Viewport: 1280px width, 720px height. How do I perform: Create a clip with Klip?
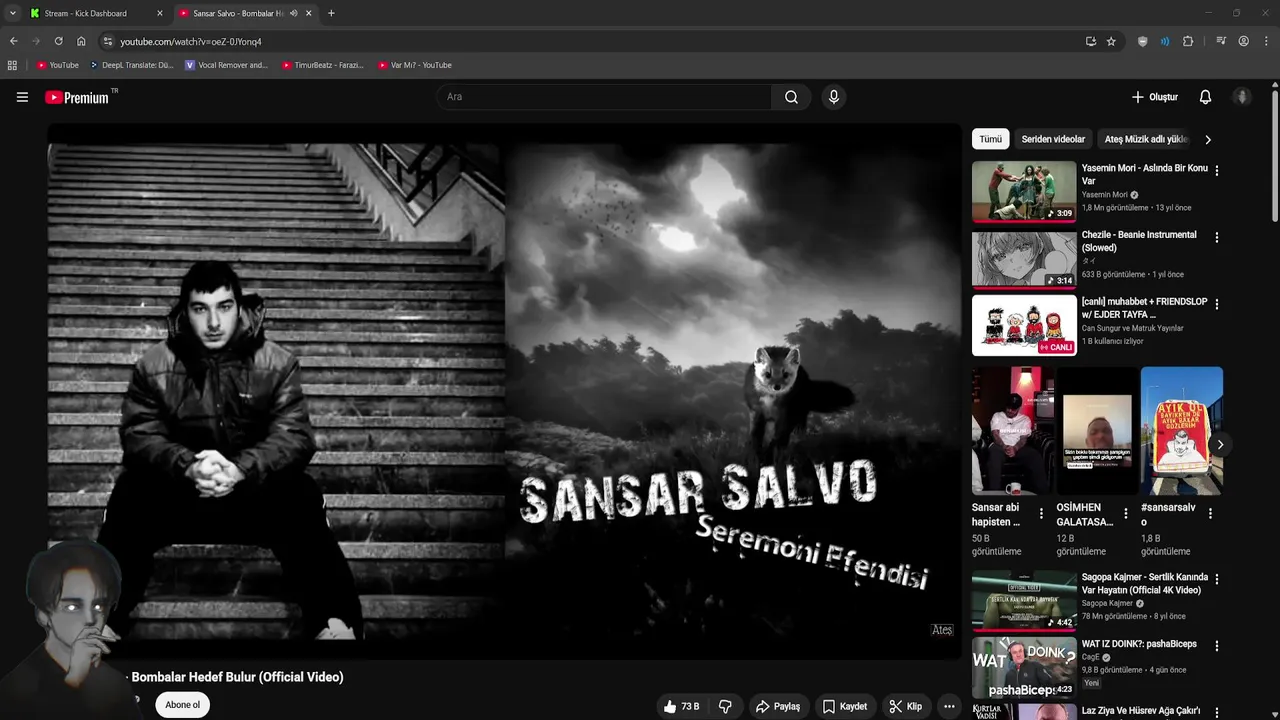[x=906, y=706]
